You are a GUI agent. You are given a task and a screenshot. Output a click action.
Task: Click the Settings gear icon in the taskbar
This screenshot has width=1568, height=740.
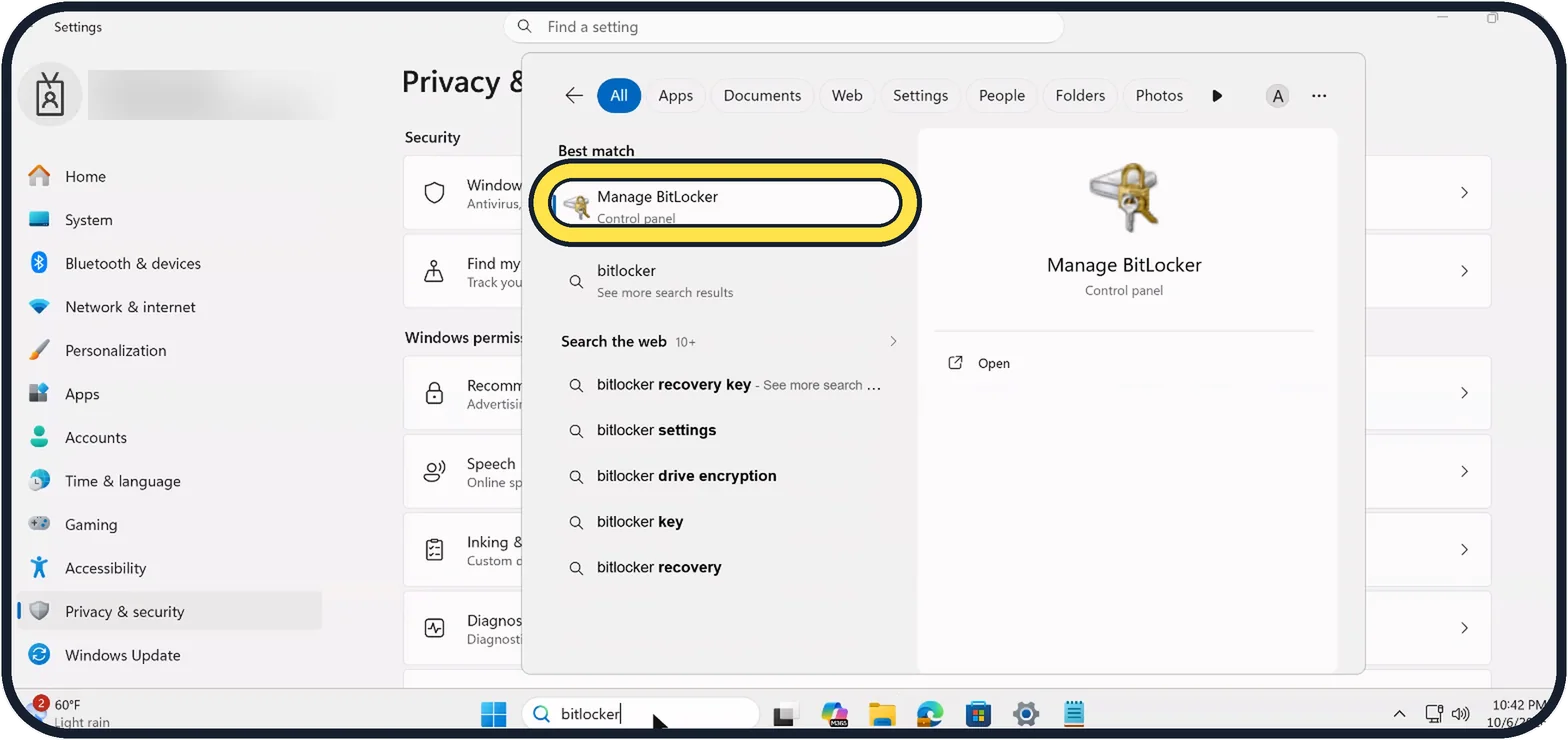(x=1026, y=714)
